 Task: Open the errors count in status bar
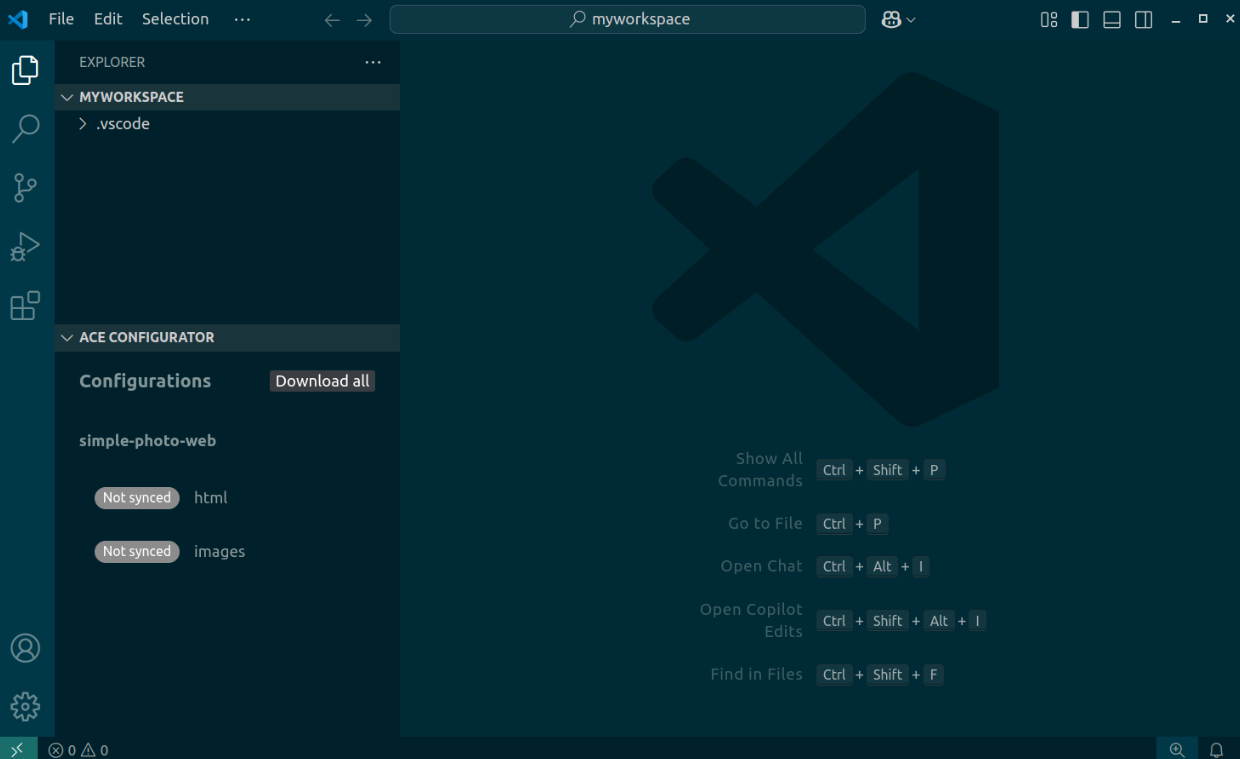62,750
